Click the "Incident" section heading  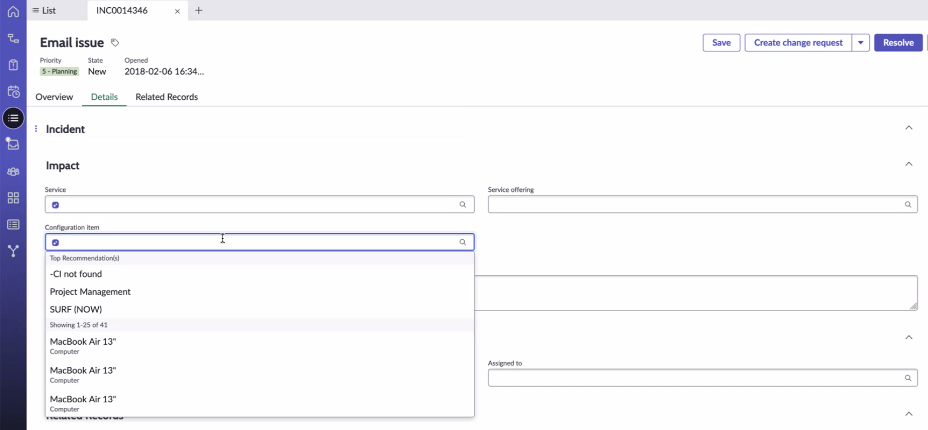[65, 129]
